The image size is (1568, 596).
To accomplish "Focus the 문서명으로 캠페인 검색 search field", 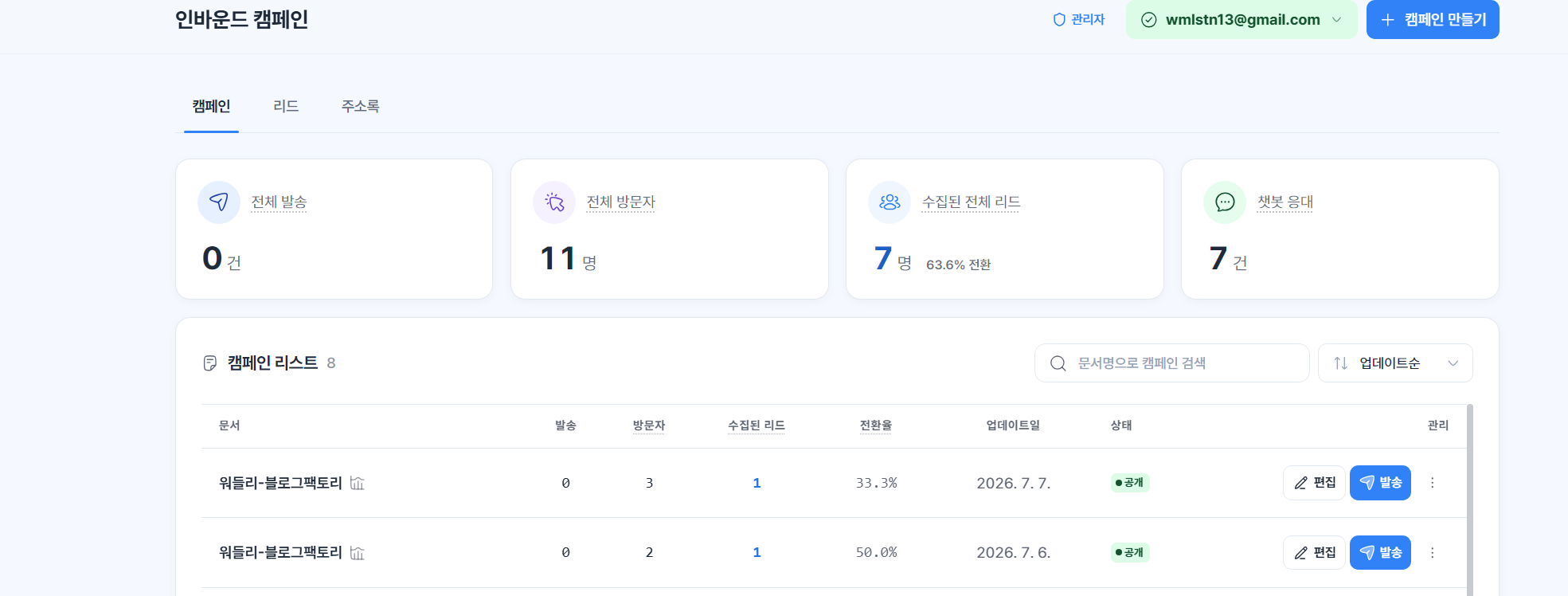I will tap(1171, 363).
